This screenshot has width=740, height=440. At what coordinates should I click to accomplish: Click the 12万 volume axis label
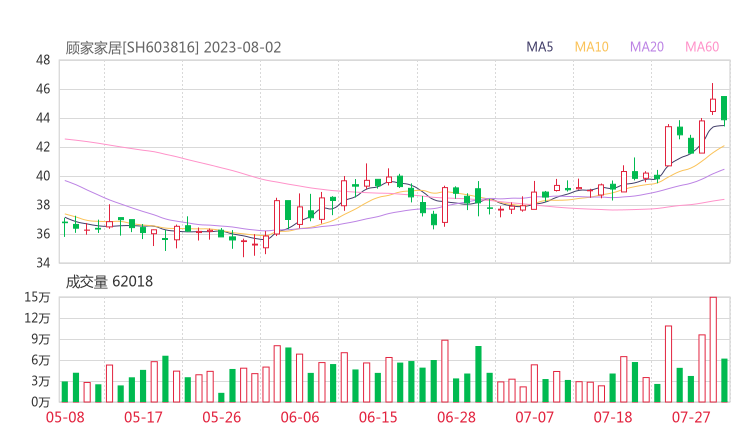click(37, 318)
